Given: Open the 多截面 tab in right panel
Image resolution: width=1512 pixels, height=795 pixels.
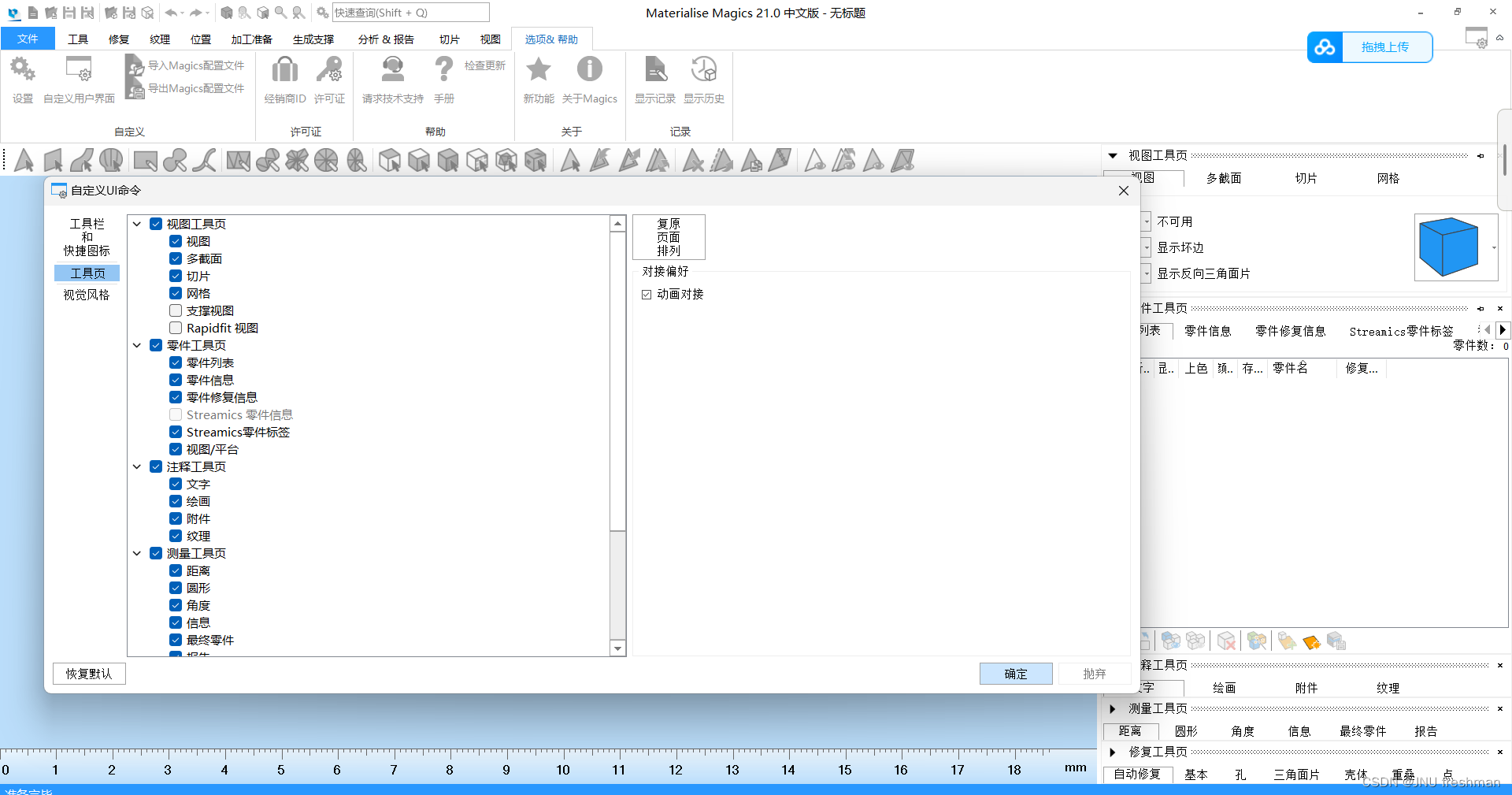Looking at the screenshot, I should coord(1224,179).
